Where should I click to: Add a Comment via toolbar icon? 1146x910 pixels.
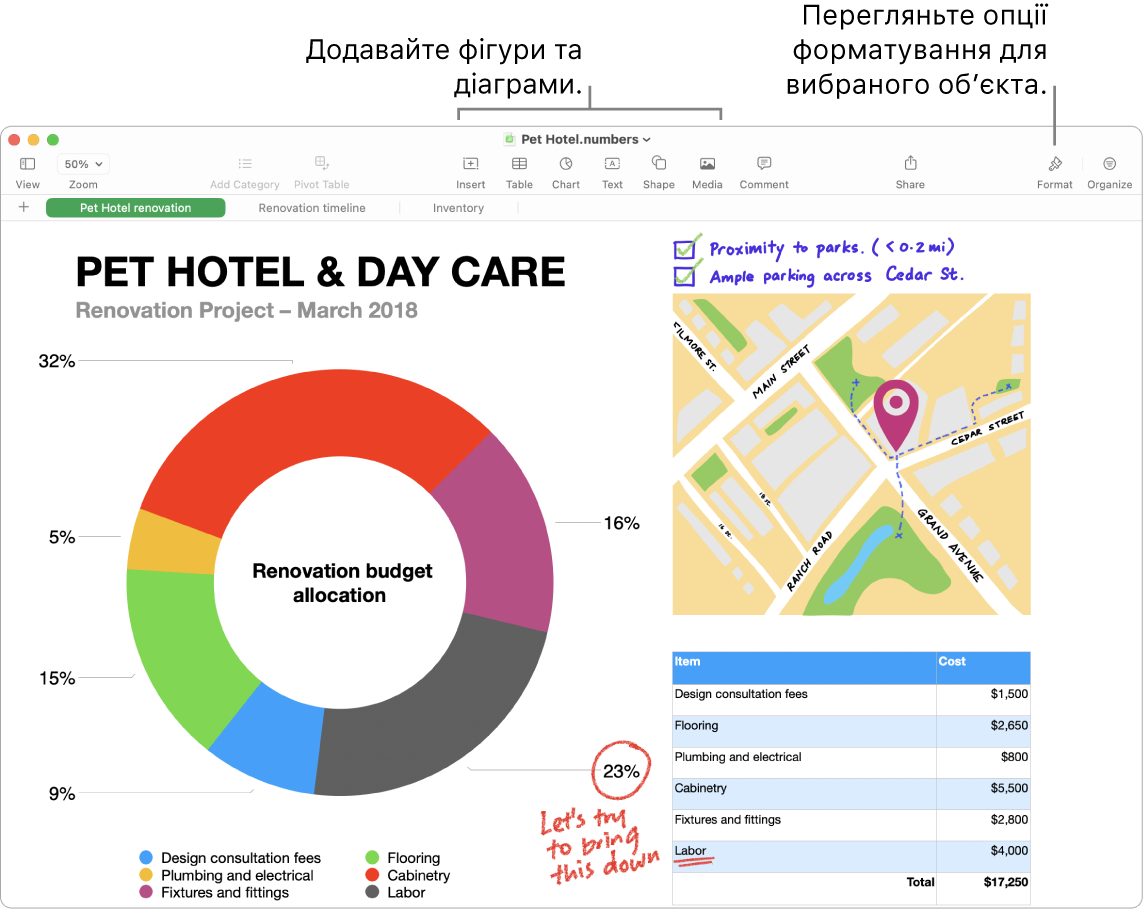click(x=764, y=164)
